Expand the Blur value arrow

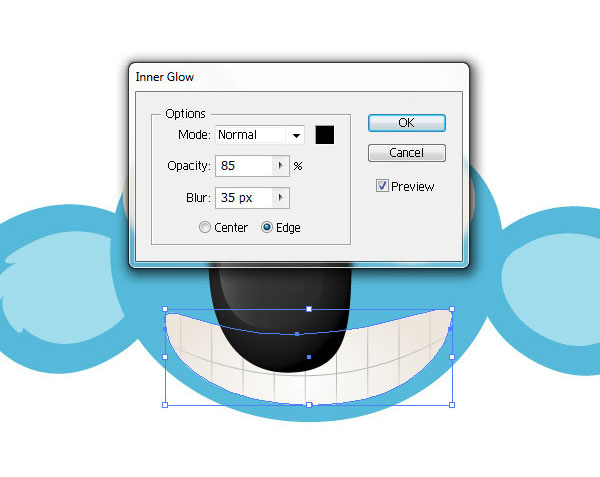pos(281,198)
